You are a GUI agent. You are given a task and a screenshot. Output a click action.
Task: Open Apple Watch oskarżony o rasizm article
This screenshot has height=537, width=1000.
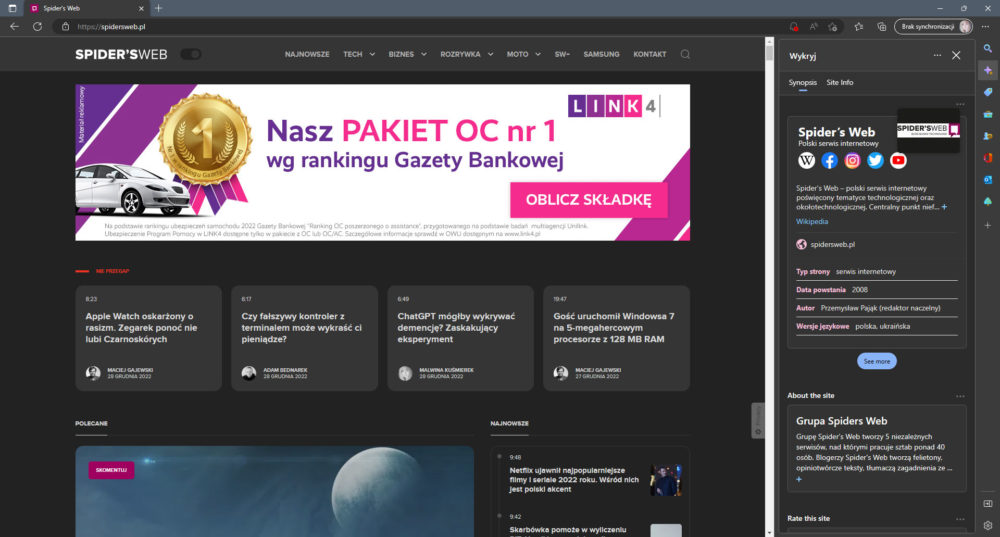[x=149, y=338]
